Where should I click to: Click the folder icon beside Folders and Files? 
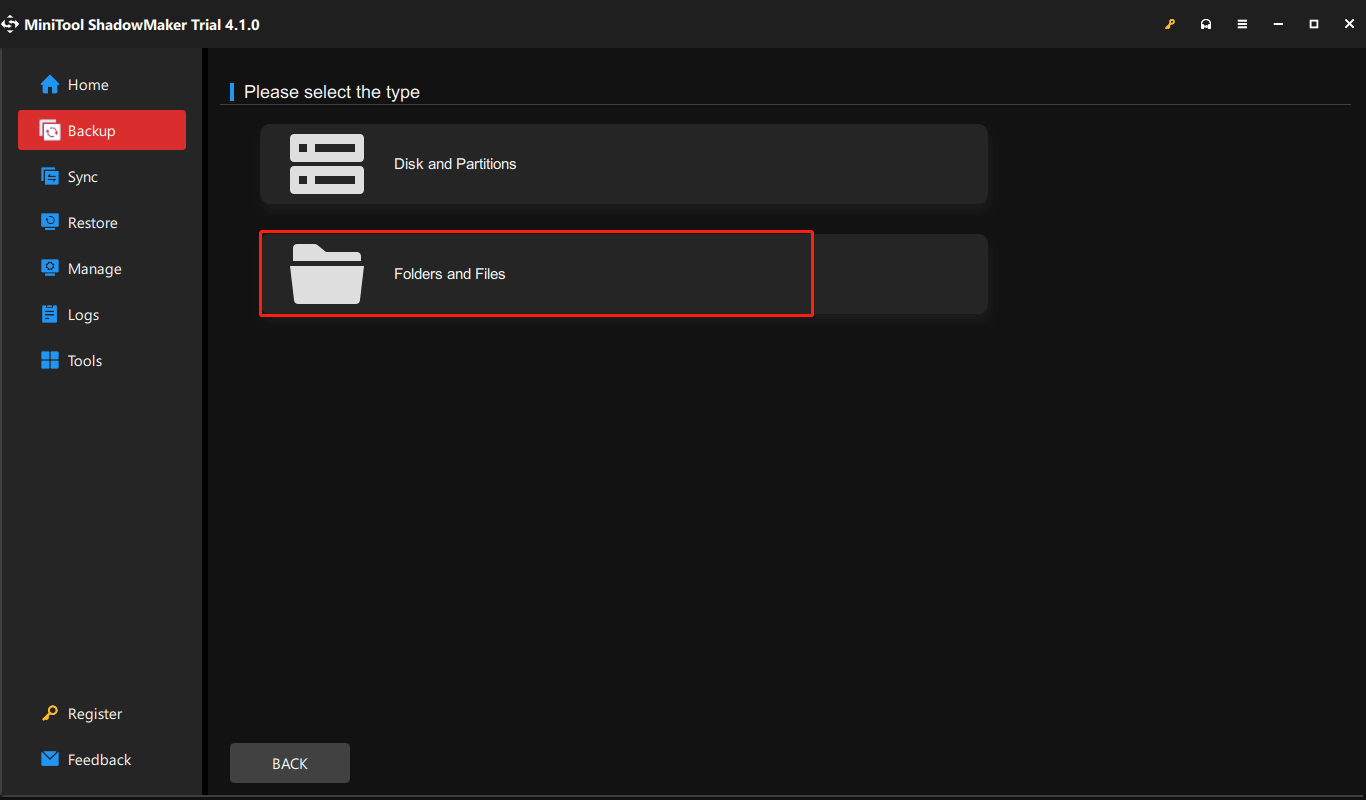point(327,273)
